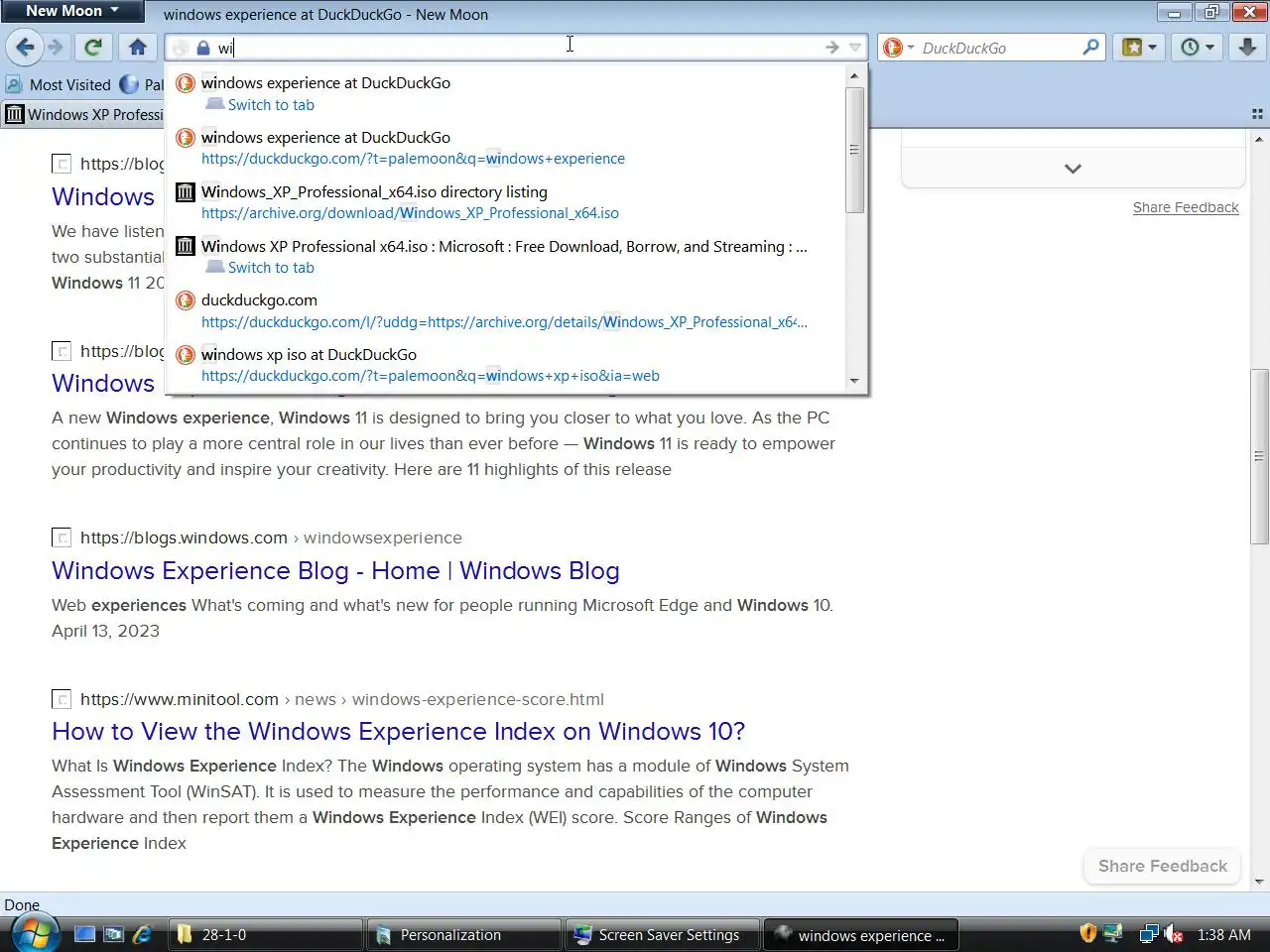Type in the address bar field

point(516,48)
